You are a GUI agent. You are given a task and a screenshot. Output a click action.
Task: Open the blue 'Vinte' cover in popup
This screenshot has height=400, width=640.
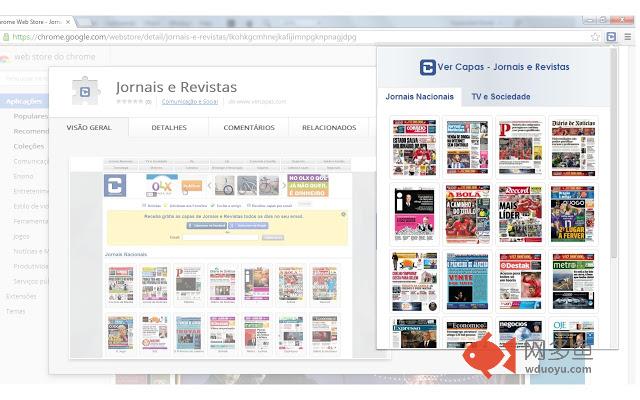click(467, 282)
